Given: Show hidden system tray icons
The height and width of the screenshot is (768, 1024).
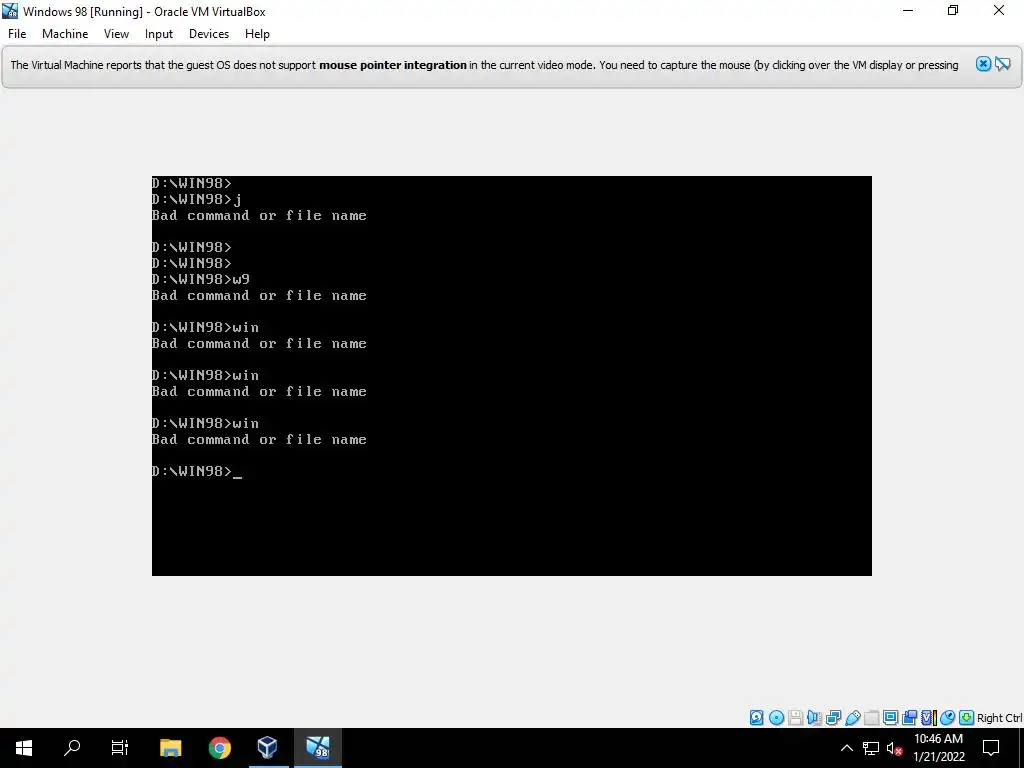Looking at the screenshot, I should tap(846, 748).
